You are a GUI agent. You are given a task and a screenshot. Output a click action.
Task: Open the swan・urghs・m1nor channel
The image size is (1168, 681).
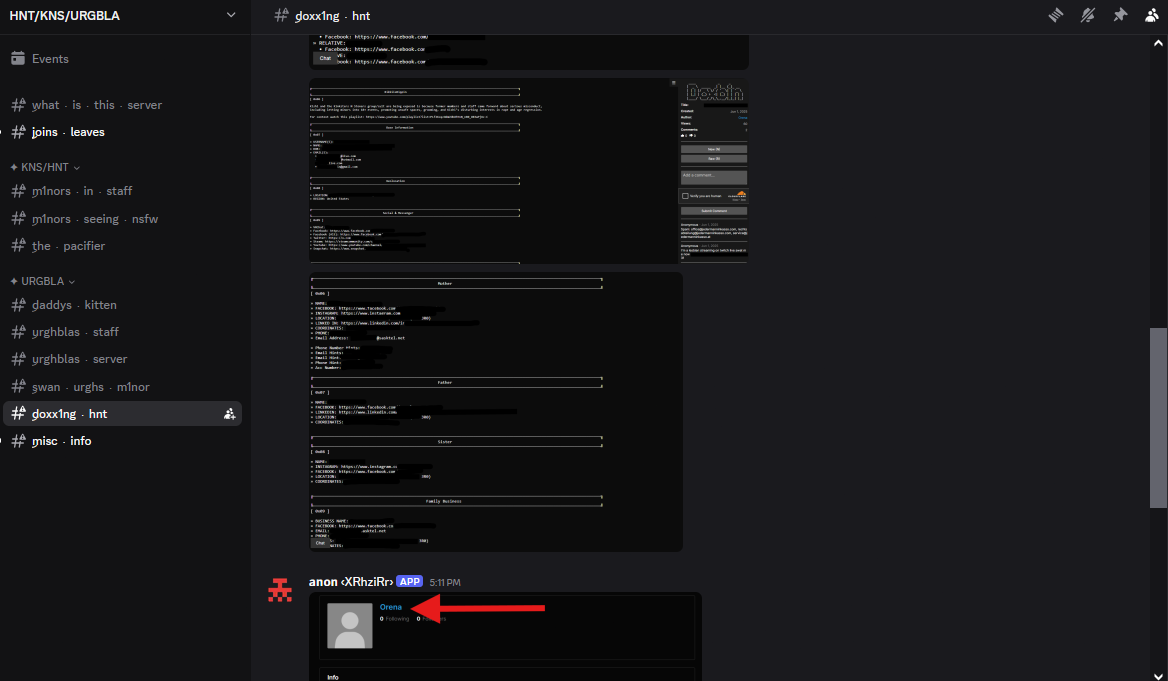123,387
